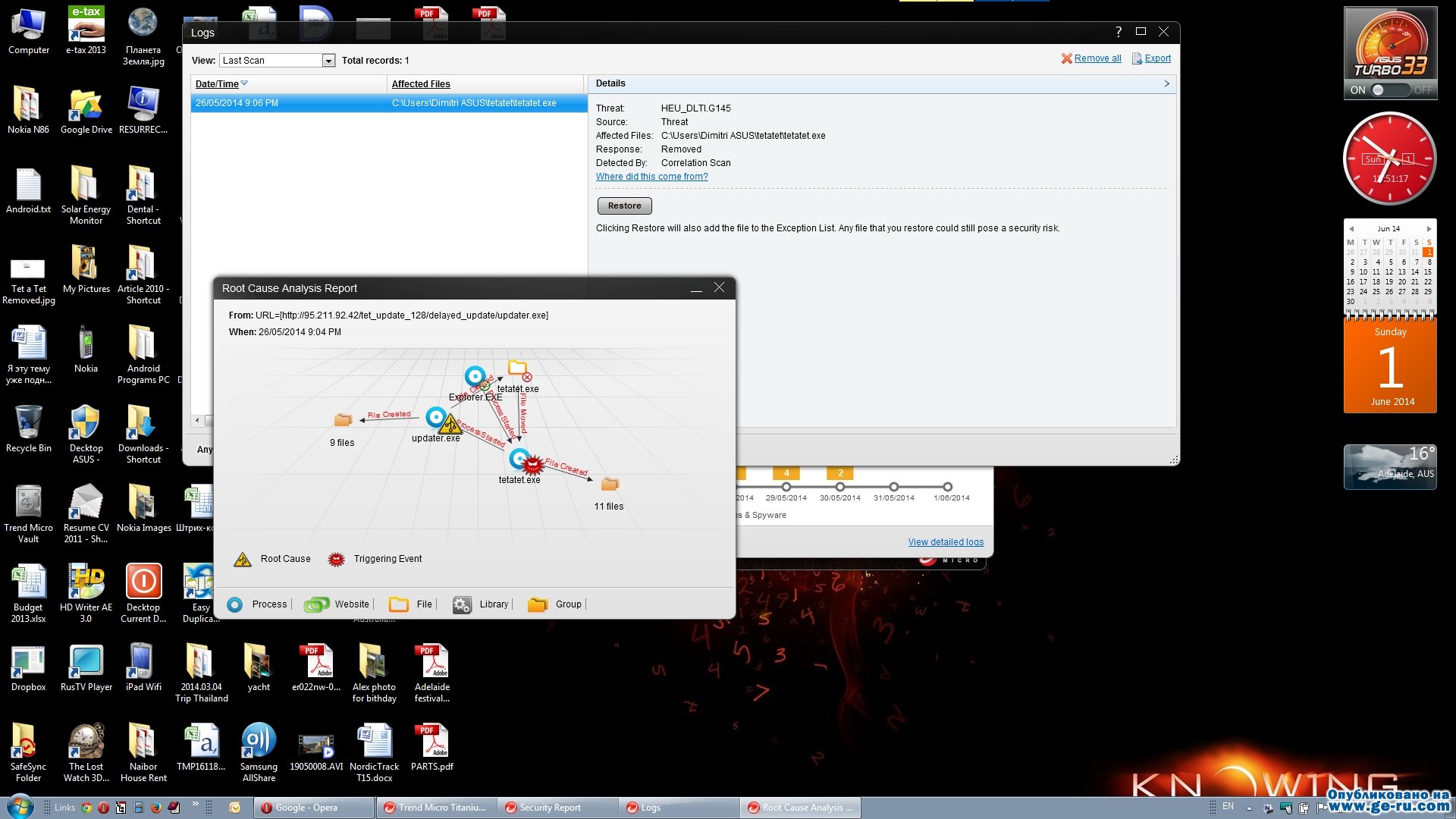
Task: Open 'Where did this come from?' link
Action: [651, 177]
